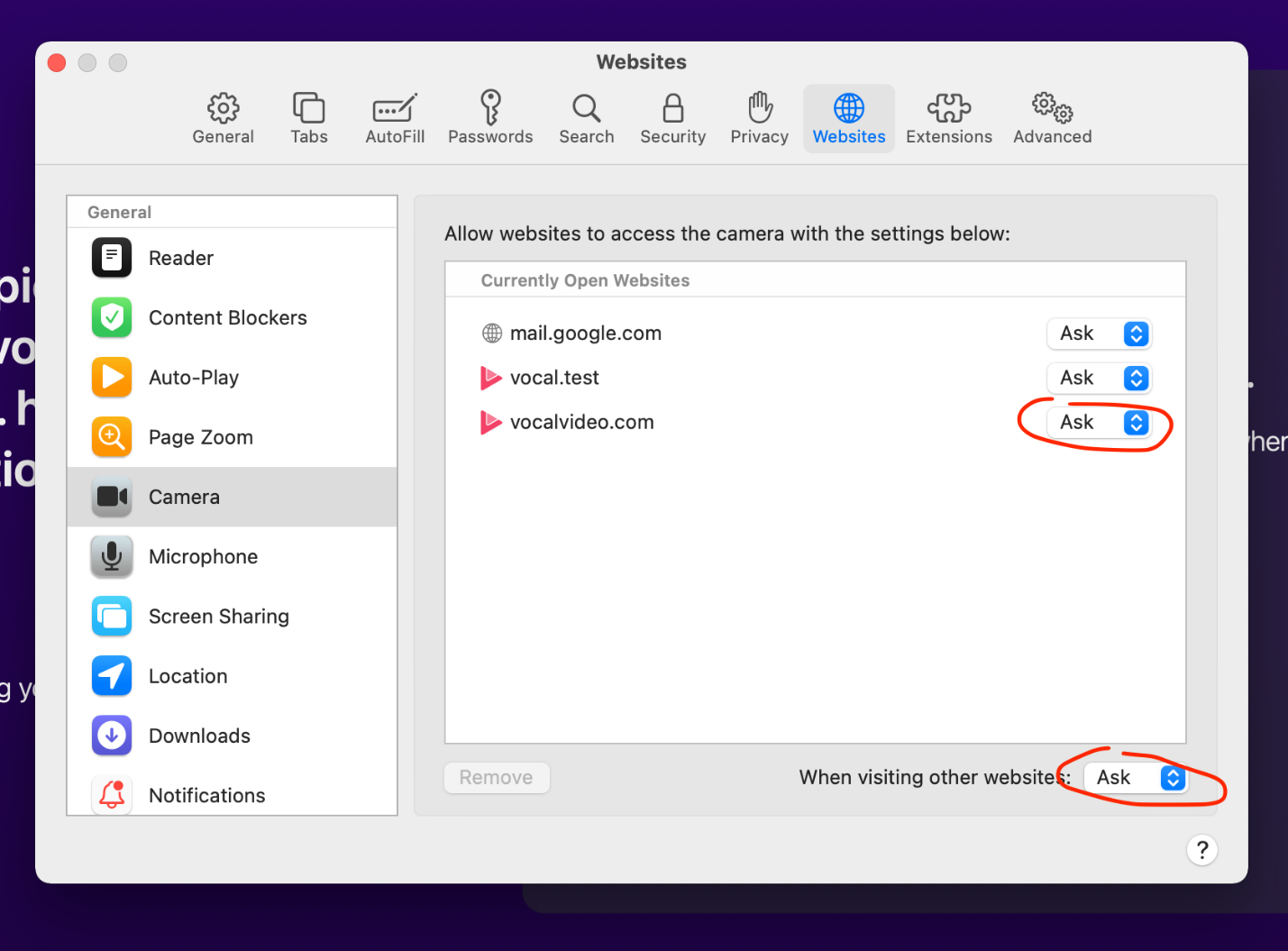1288x951 pixels.
Task: Switch to the AutoFill tab
Action: point(395,118)
